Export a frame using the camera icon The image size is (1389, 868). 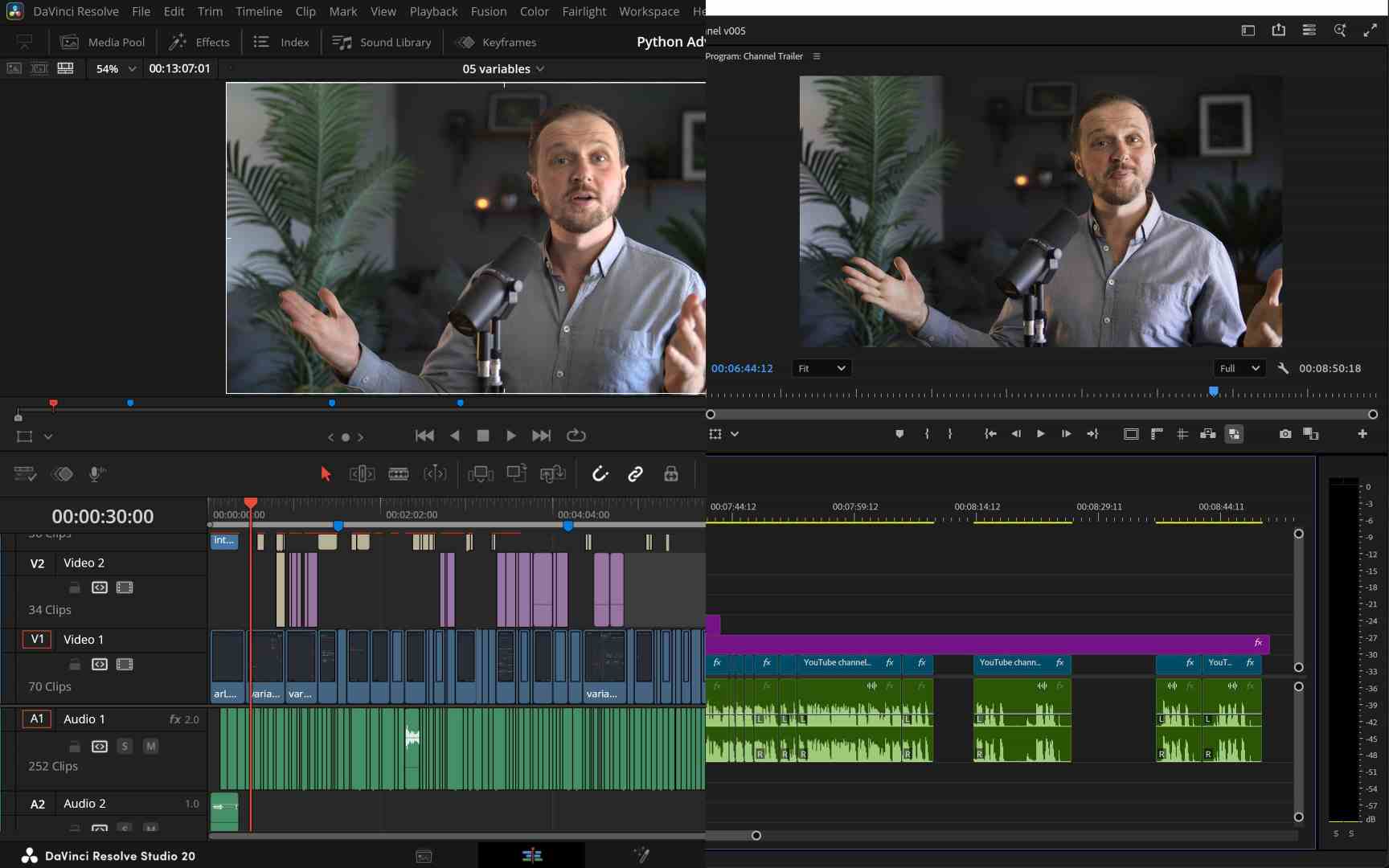pos(1285,433)
